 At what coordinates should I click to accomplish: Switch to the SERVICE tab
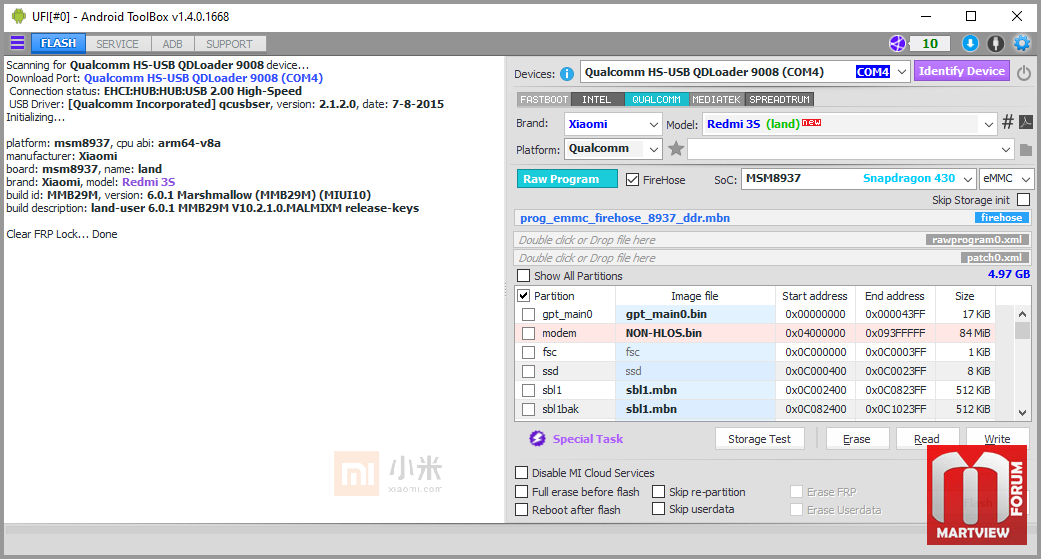point(118,44)
